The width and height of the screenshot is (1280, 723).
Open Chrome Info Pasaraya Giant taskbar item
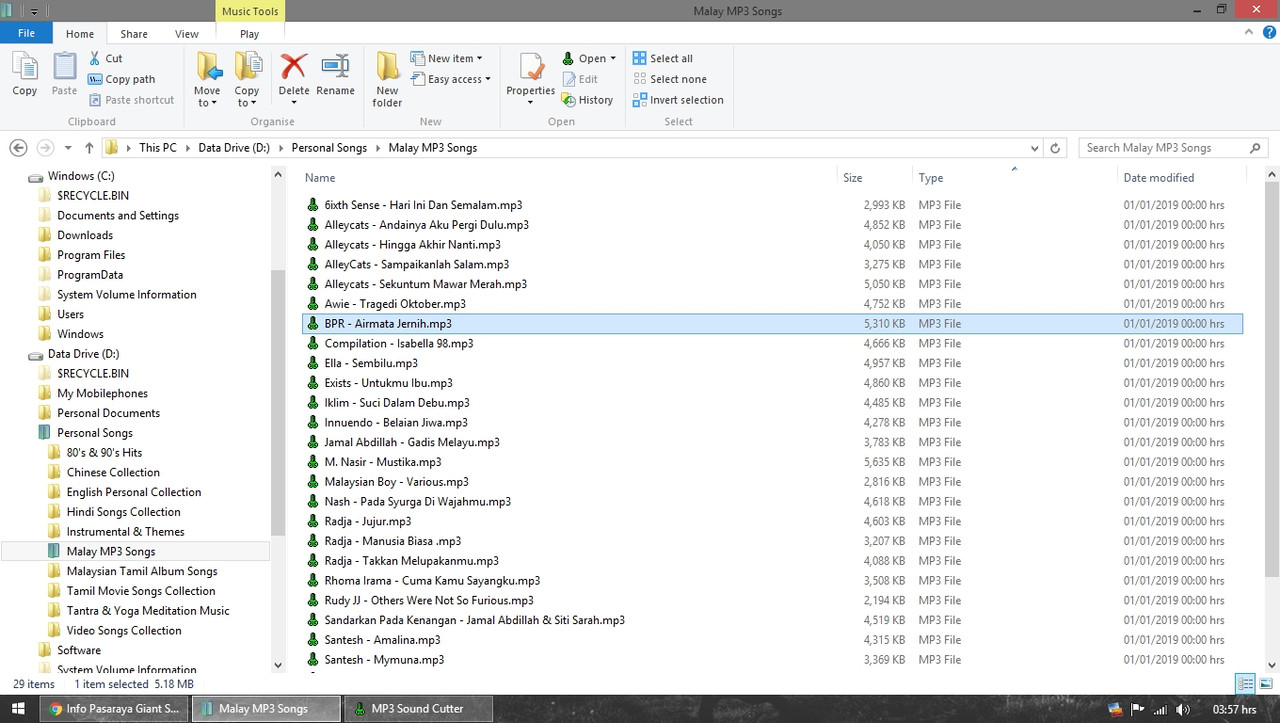[114, 709]
